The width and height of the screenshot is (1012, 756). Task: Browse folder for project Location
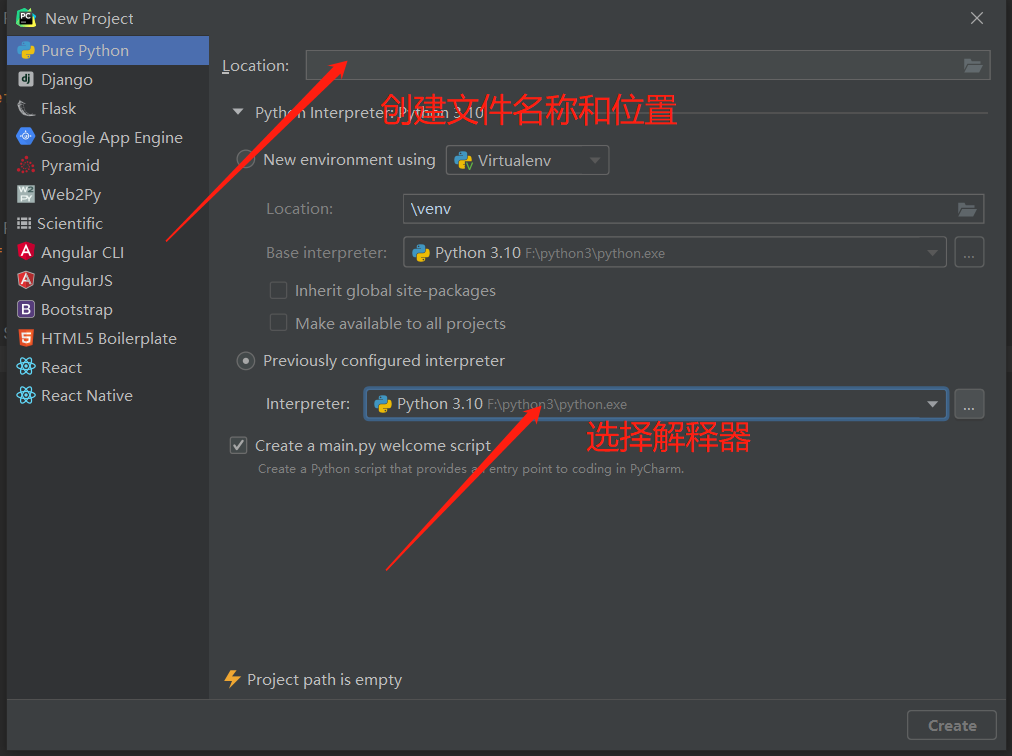973,65
